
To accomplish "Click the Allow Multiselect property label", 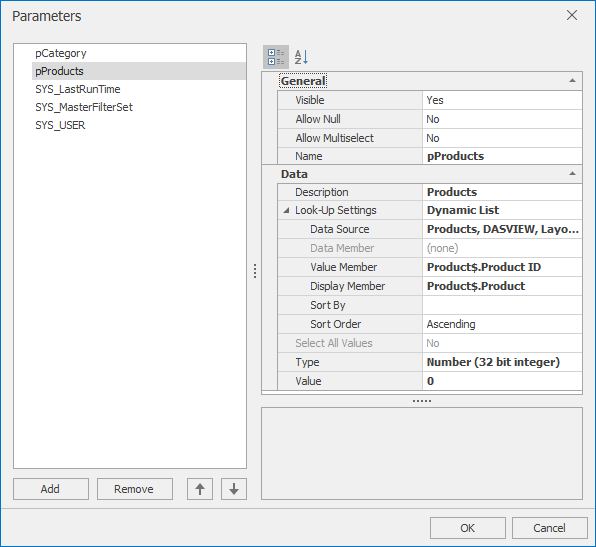I will (x=334, y=138).
